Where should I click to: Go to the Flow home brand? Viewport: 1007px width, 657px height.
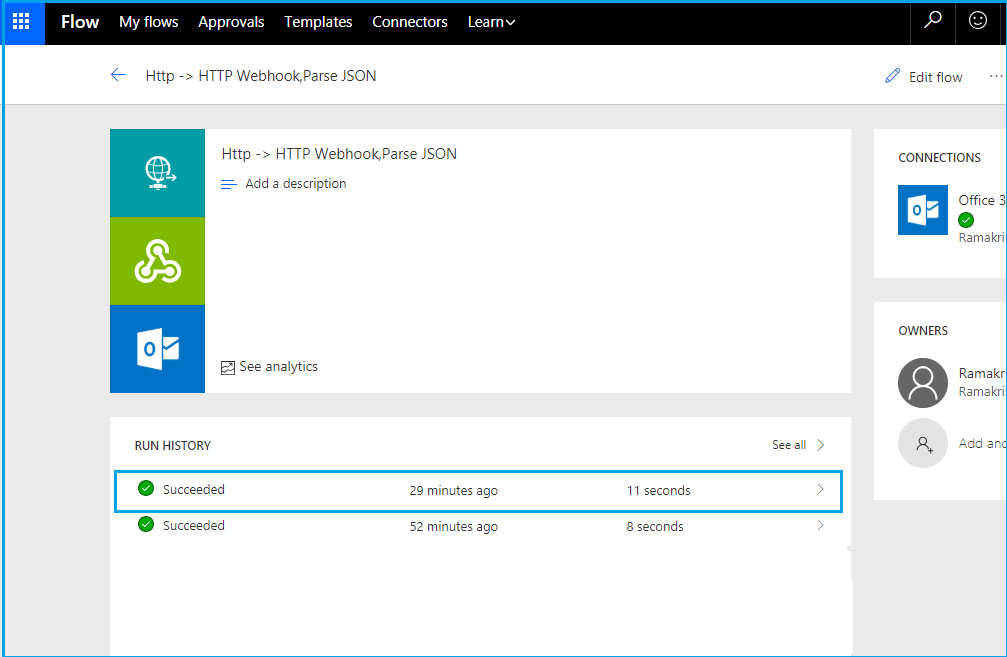(80, 22)
